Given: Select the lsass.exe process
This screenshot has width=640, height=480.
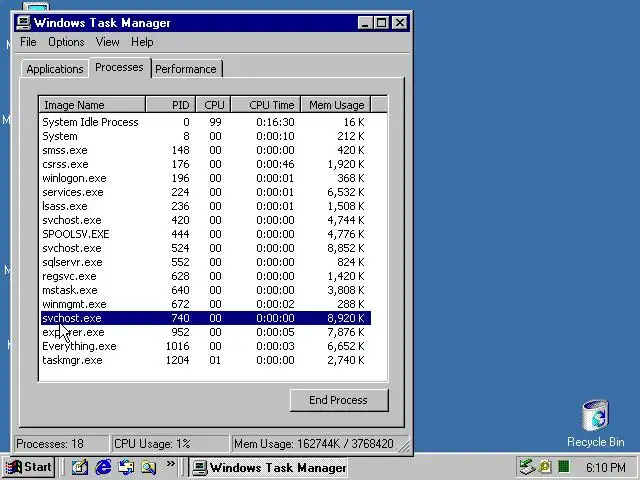Looking at the screenshot, I should pos(206,206).
